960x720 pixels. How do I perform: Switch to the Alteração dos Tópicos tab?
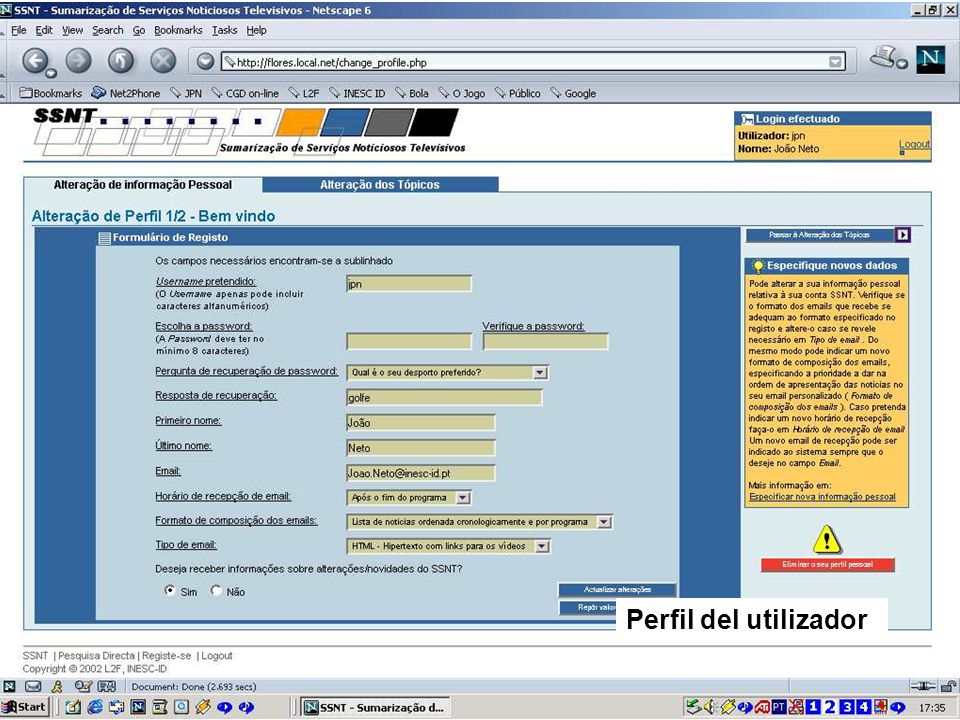click(x=380, y=184)
